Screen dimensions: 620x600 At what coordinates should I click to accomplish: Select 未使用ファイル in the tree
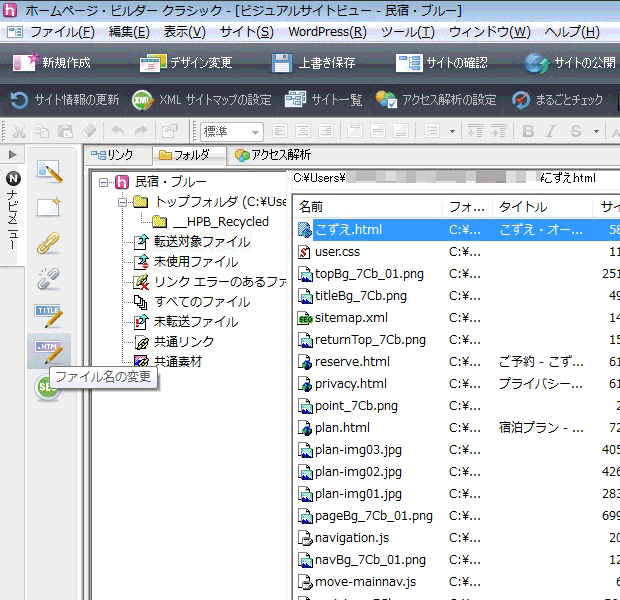pos(195,262)
